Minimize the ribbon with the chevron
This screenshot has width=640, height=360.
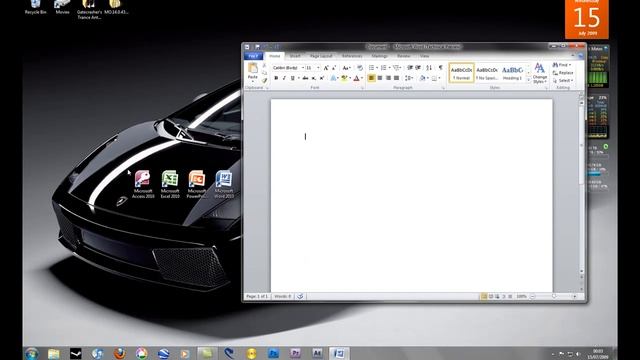click(x=573, y=56)
